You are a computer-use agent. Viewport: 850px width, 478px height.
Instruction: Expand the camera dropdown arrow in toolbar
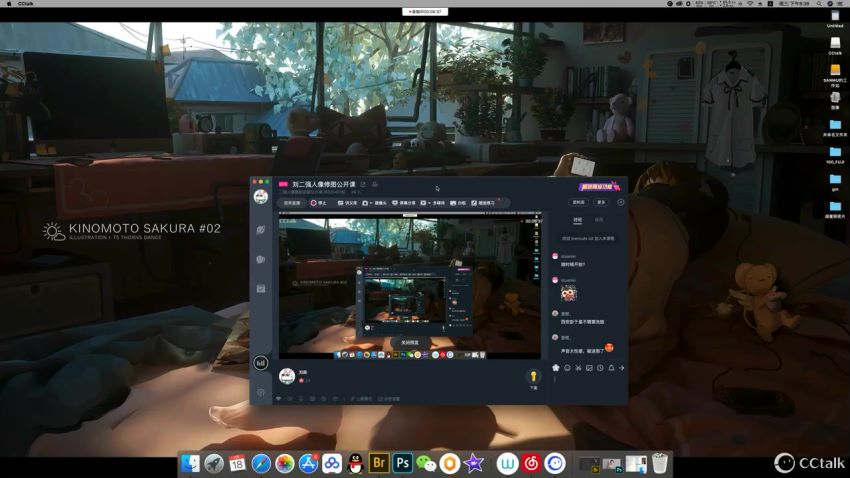(x=371, y=203)
